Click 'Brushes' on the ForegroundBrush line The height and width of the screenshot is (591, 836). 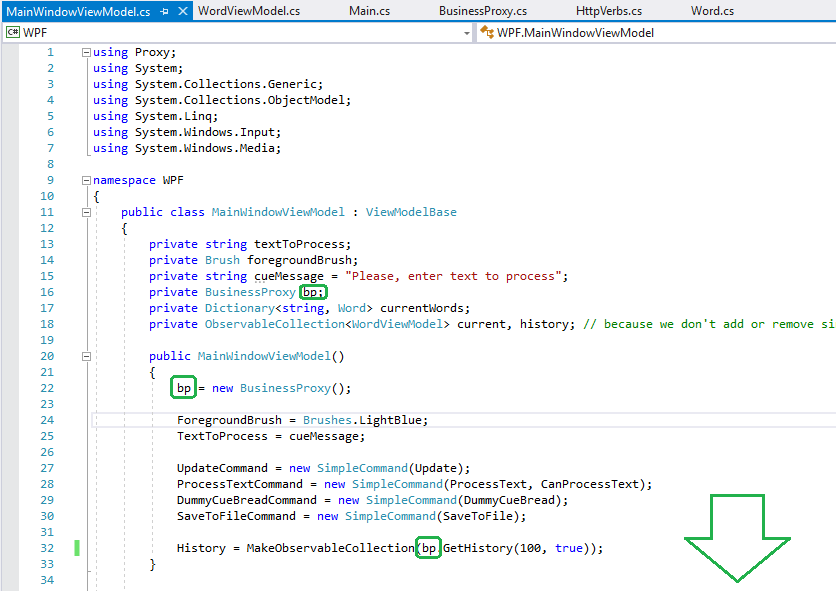click(327, 420)
